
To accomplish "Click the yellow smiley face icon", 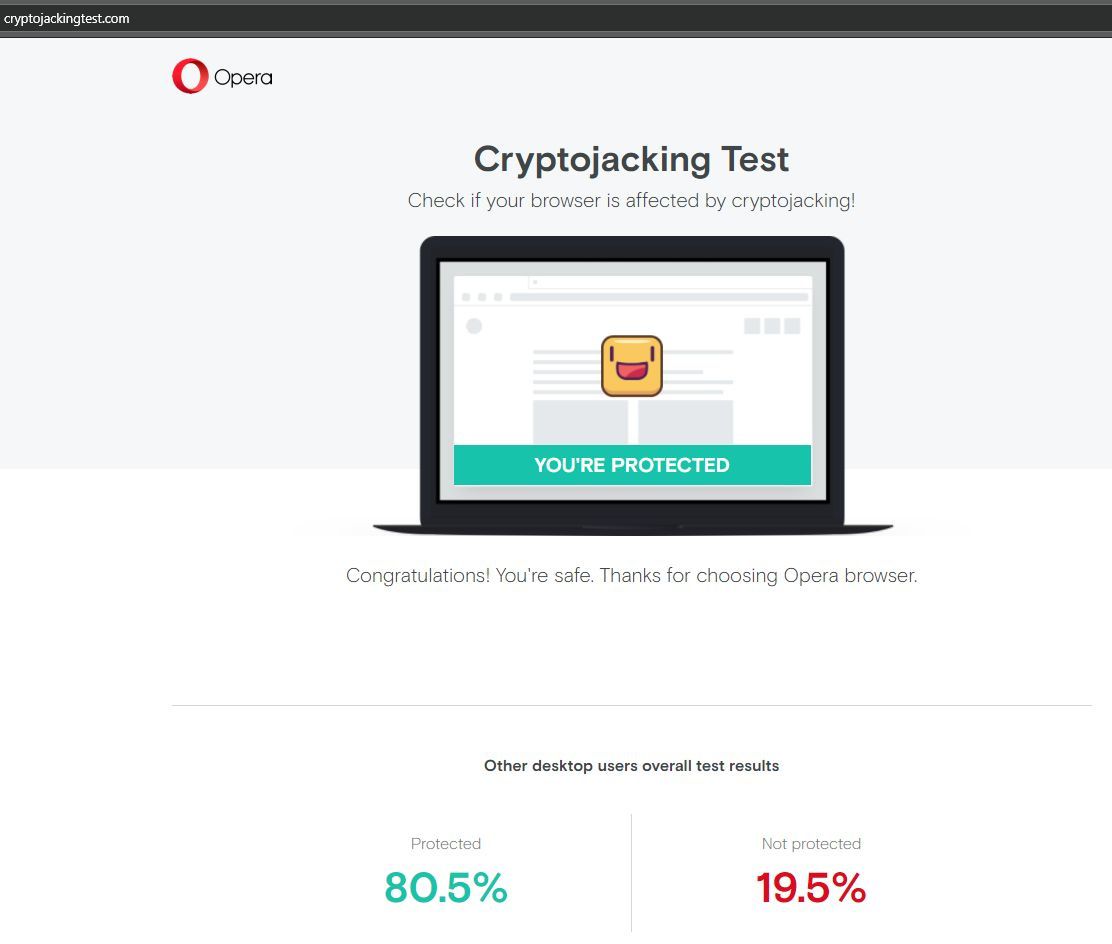I will point(632,366).
